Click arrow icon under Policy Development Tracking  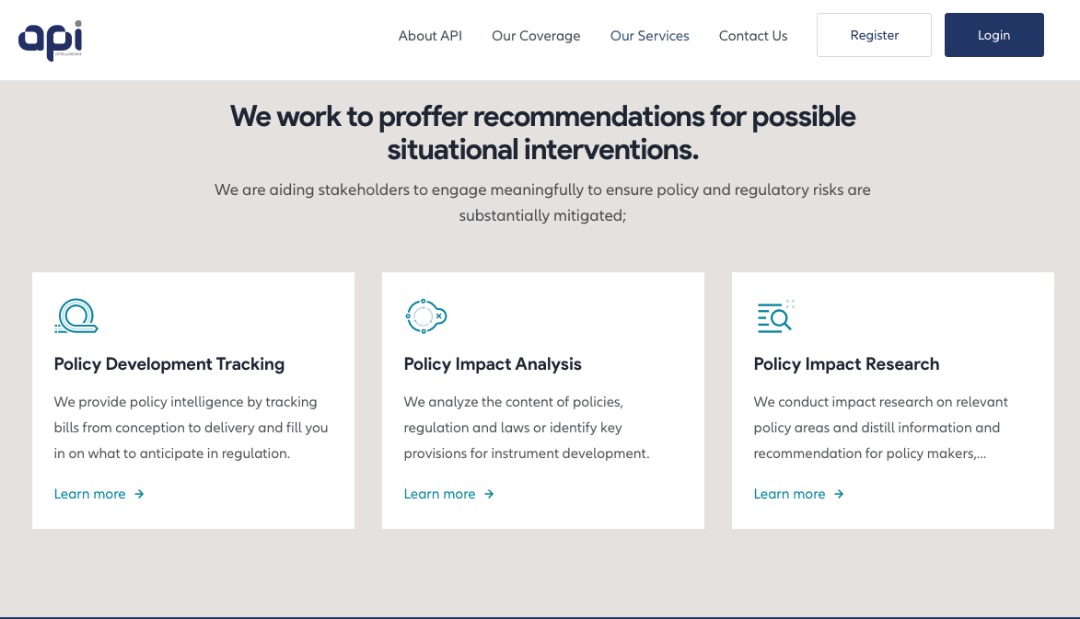coord(140,494)
